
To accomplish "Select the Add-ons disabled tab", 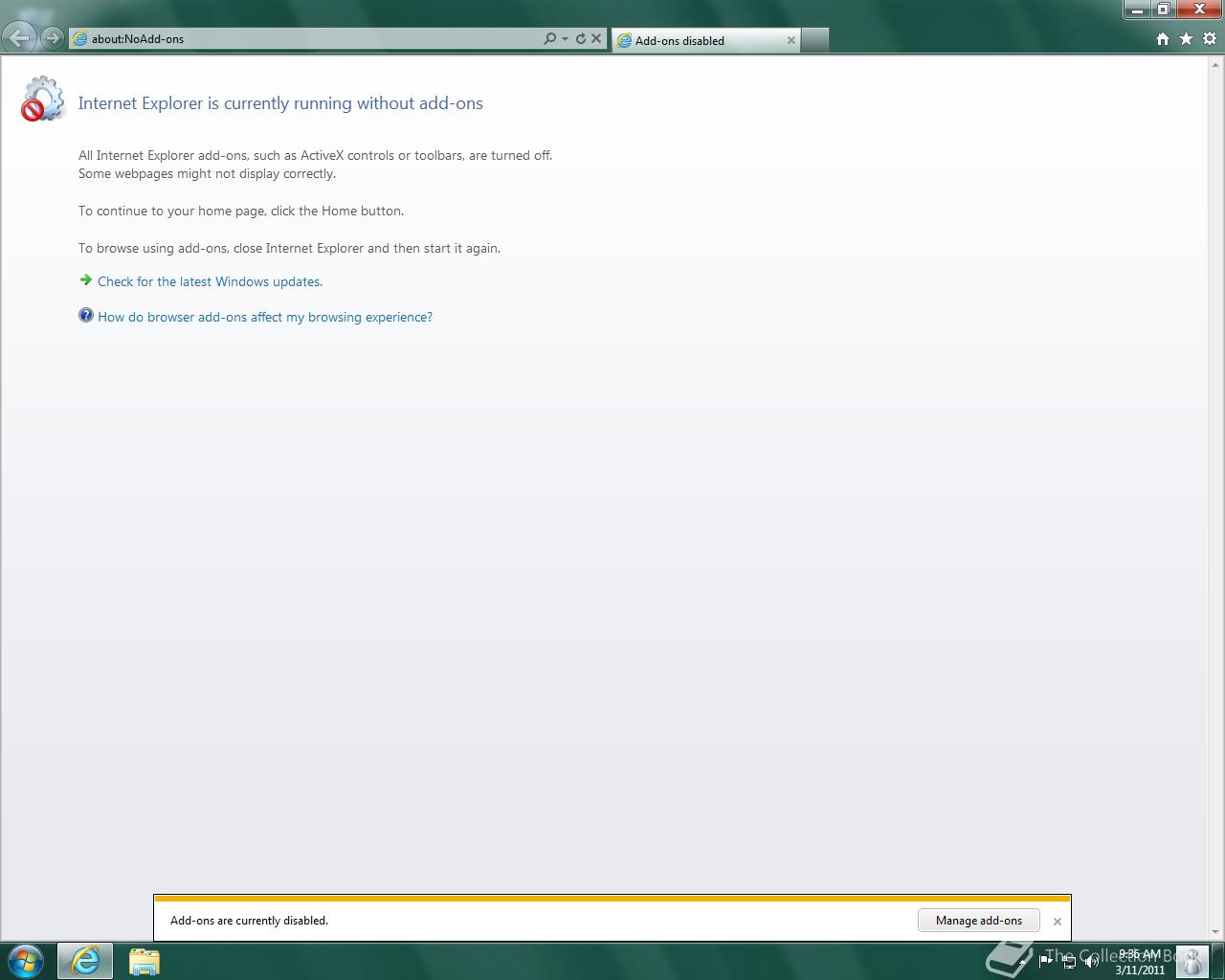I will (x=704, y=40).
